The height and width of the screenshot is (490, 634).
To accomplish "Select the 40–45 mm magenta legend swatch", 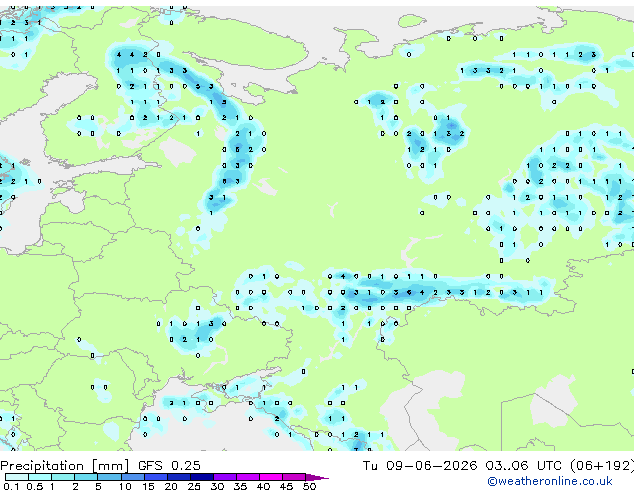I will click(271, 477).
